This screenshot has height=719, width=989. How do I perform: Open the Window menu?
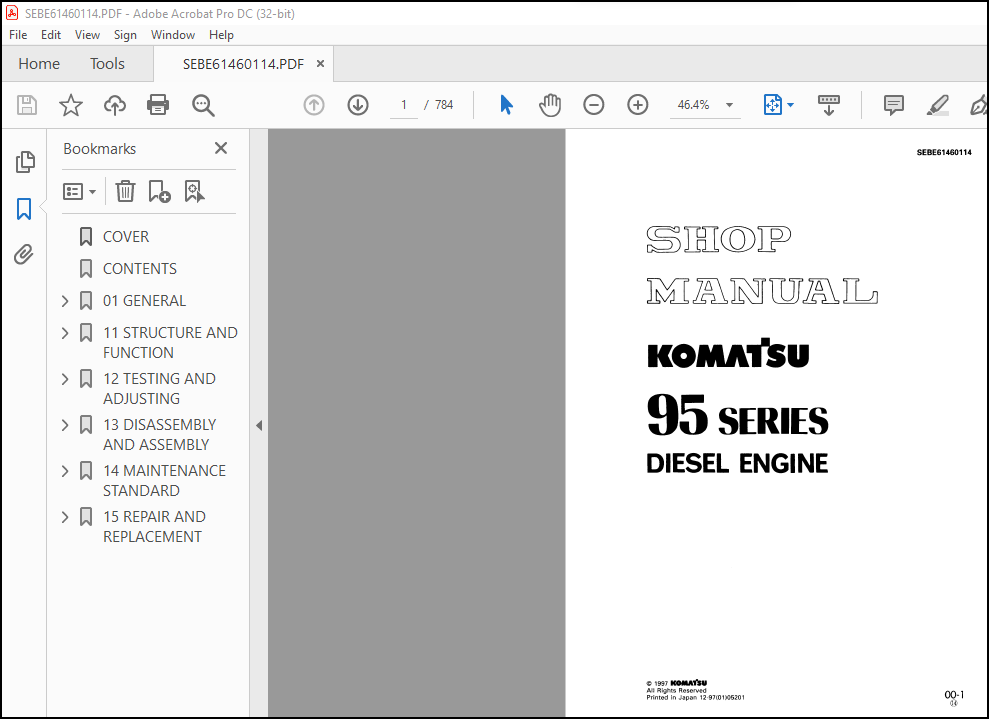(x=172, y=35)
